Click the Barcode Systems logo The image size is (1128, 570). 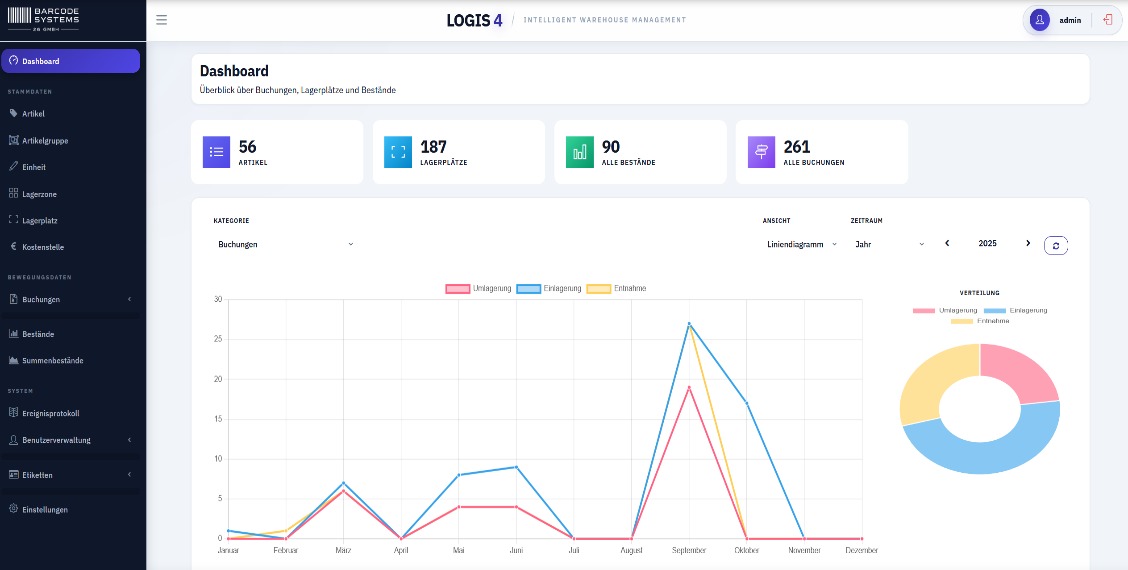[44, 19]
